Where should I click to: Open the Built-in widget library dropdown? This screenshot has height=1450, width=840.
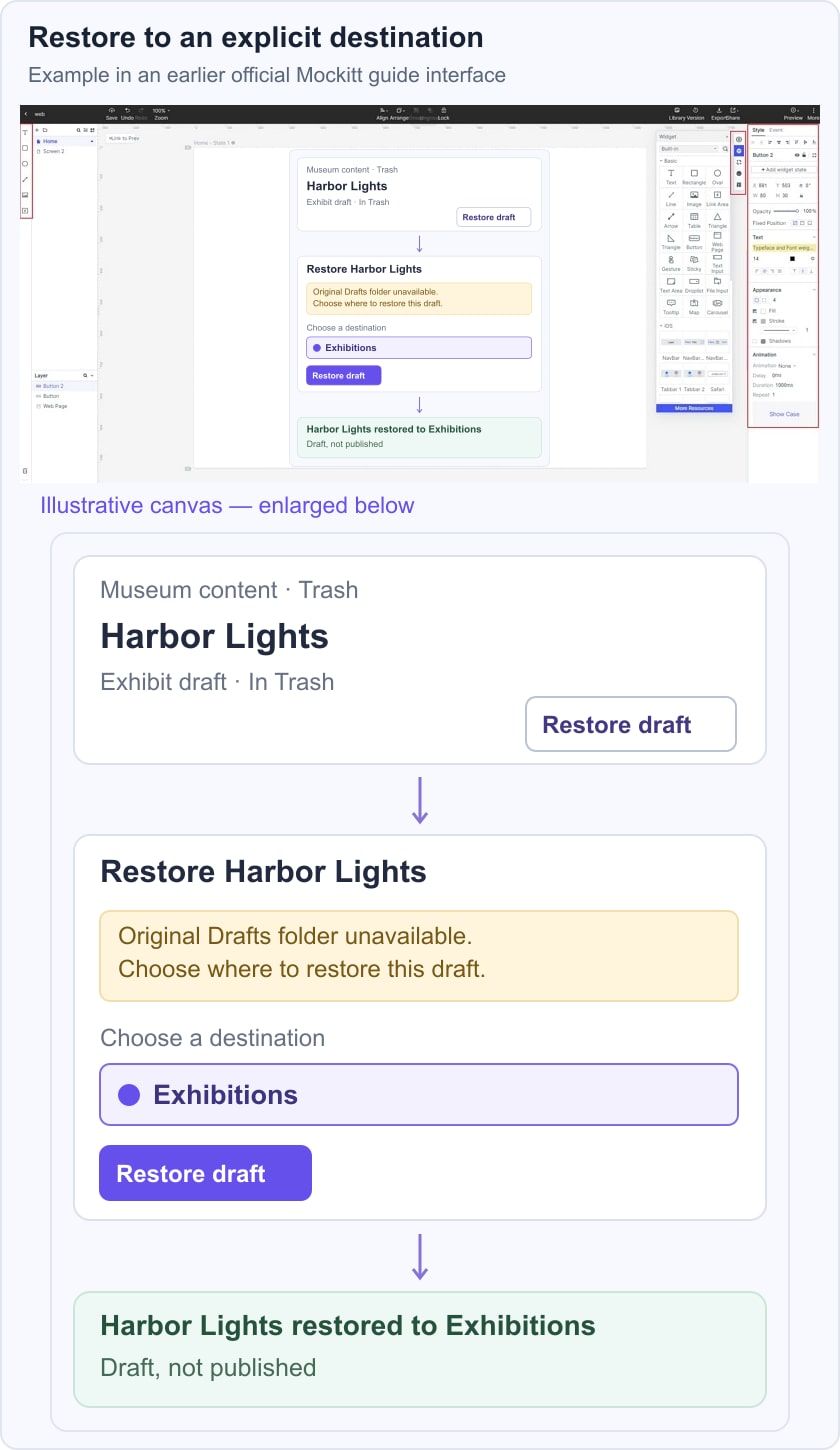point(688,148)
